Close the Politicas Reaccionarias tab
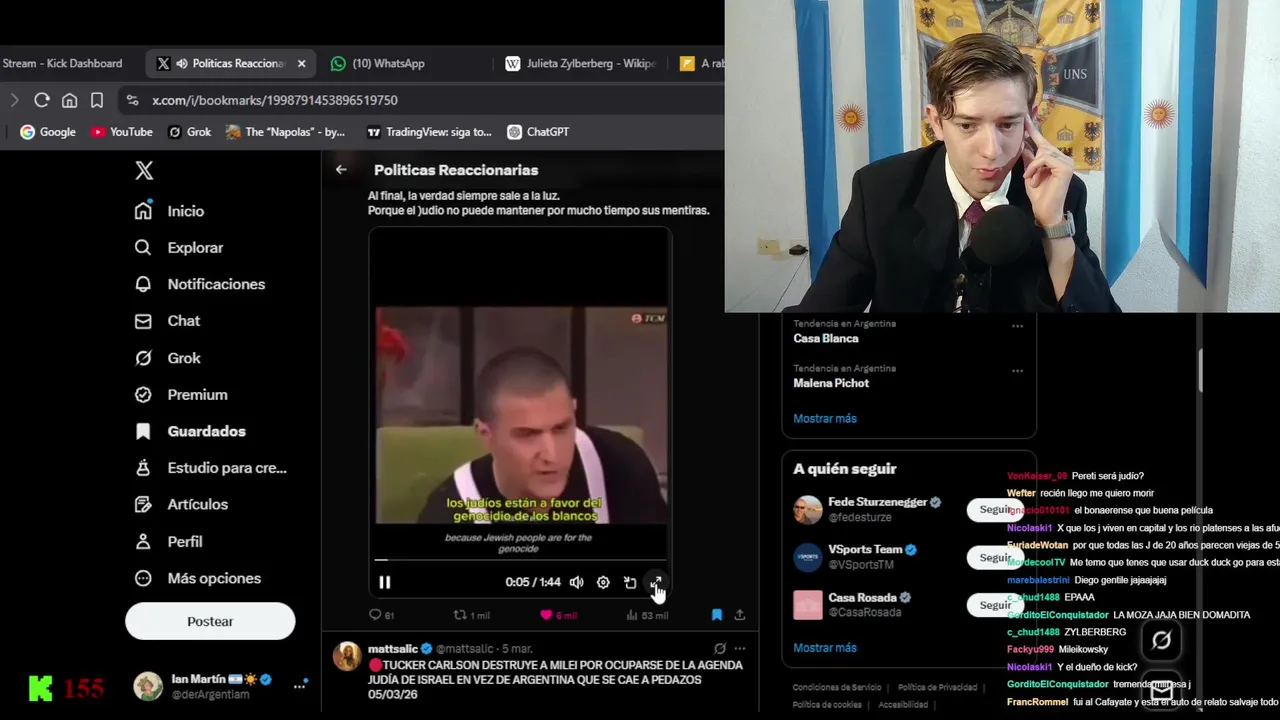 pyautogui.click(x=301, y=63)
